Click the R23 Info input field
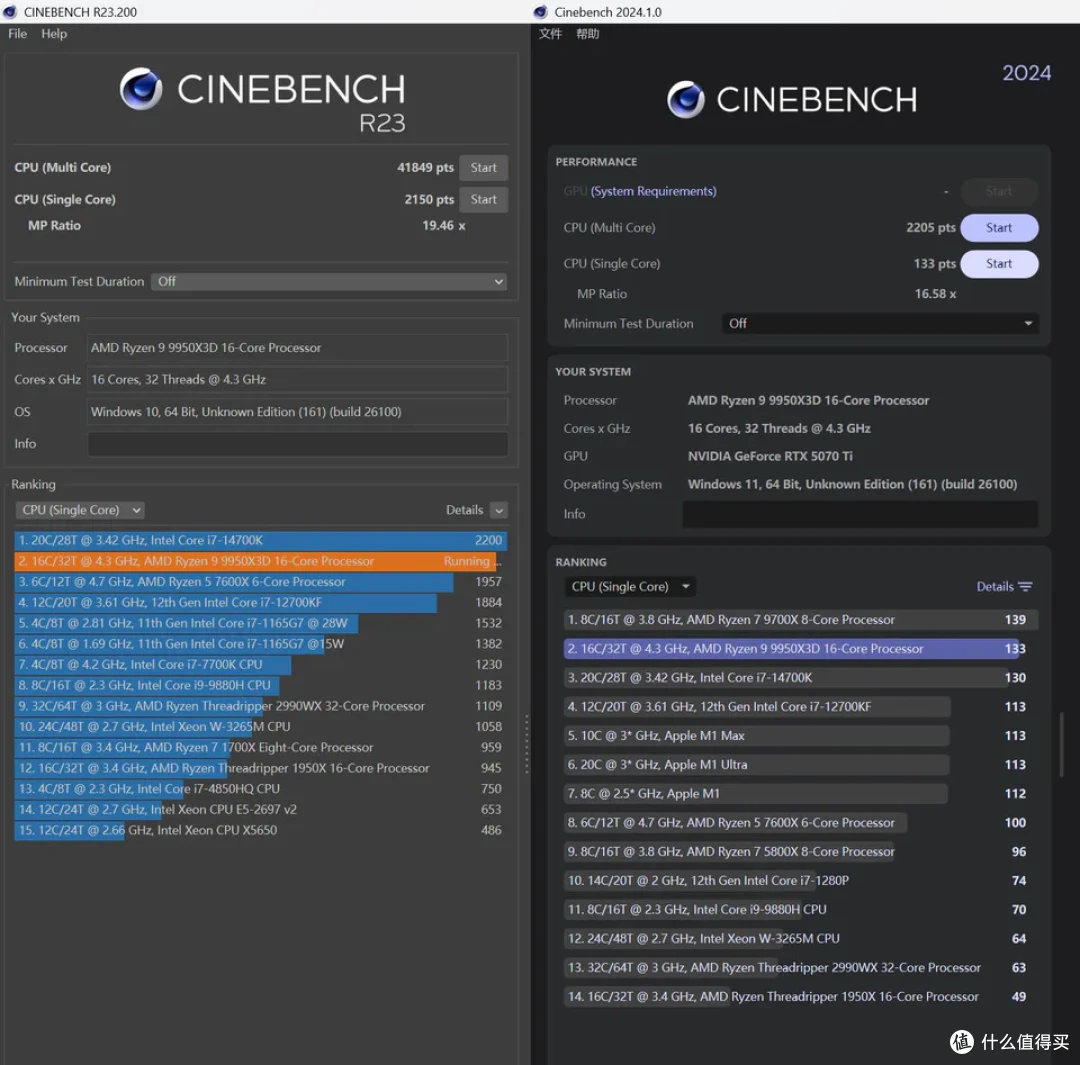Image resolution: width=1080 pixels, height=1065 pixels. point(298,444)
